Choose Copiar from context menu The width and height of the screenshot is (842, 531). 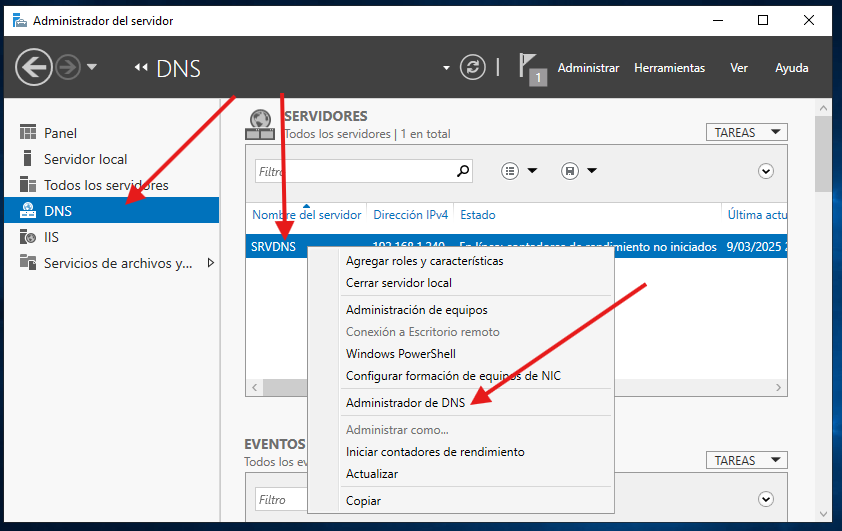point(363,501)
